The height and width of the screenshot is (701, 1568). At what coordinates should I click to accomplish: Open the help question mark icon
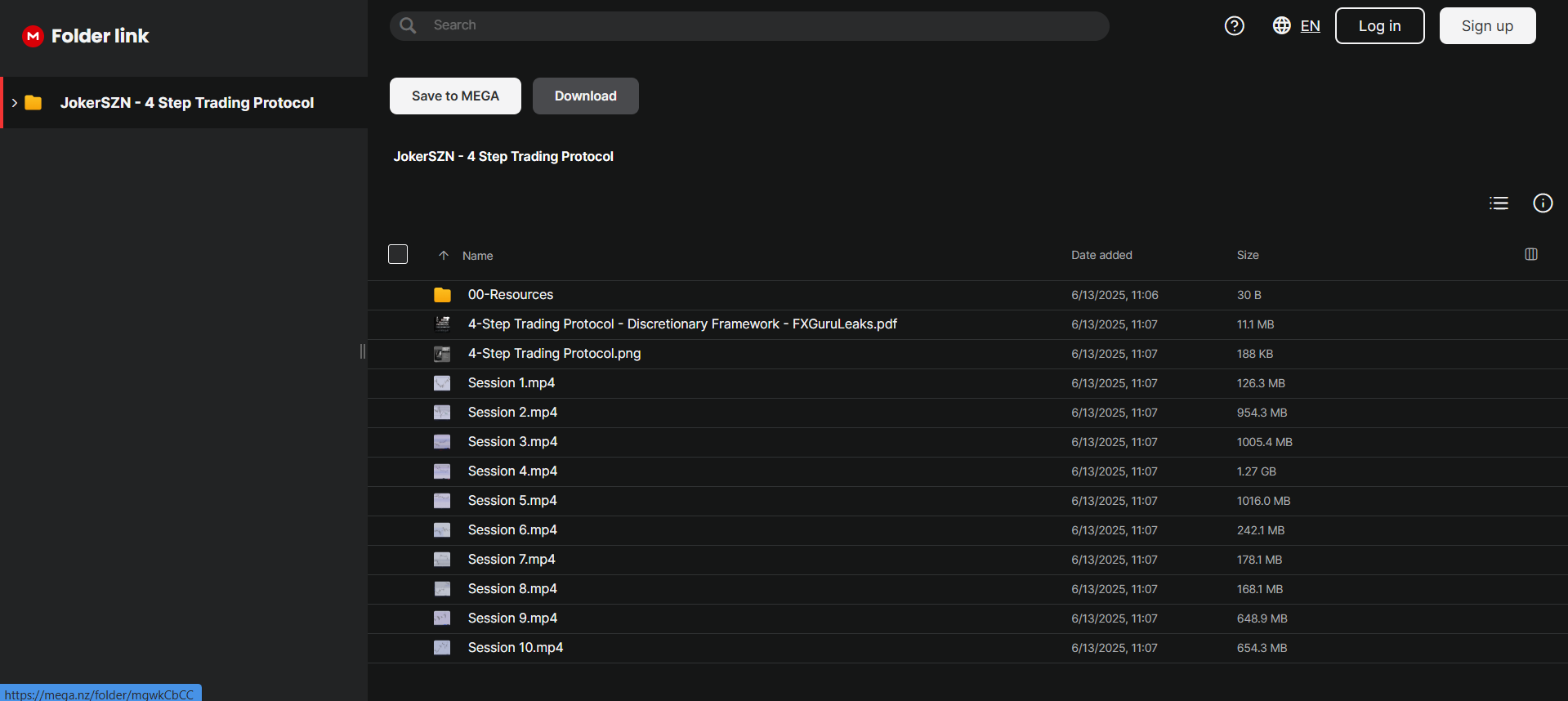coord(1234,26)
